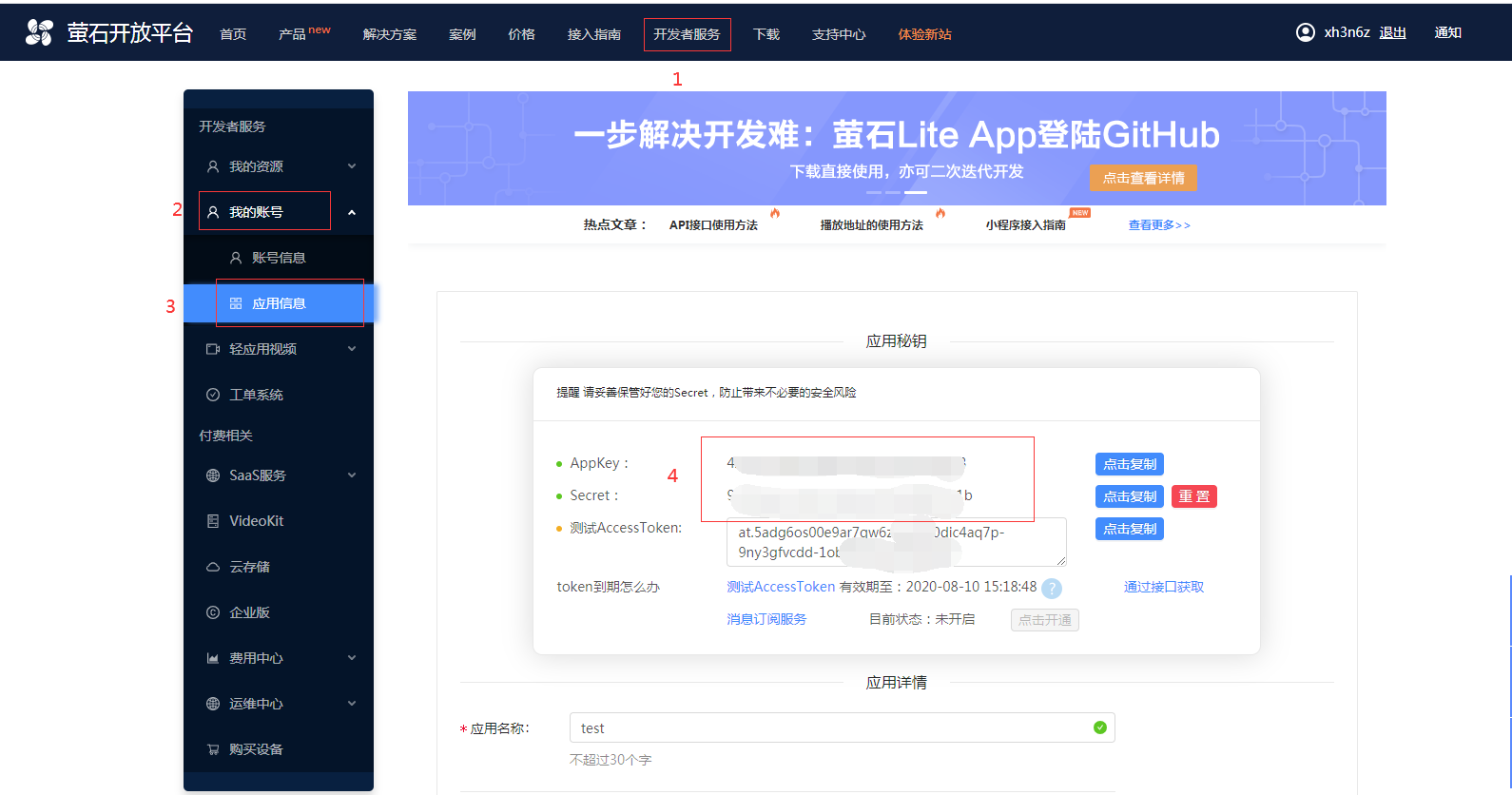This screenshot has height=795, width=1512.
Task: Click the 工单系统 checkmark icon in sidebar
Action: click(213, 395)
